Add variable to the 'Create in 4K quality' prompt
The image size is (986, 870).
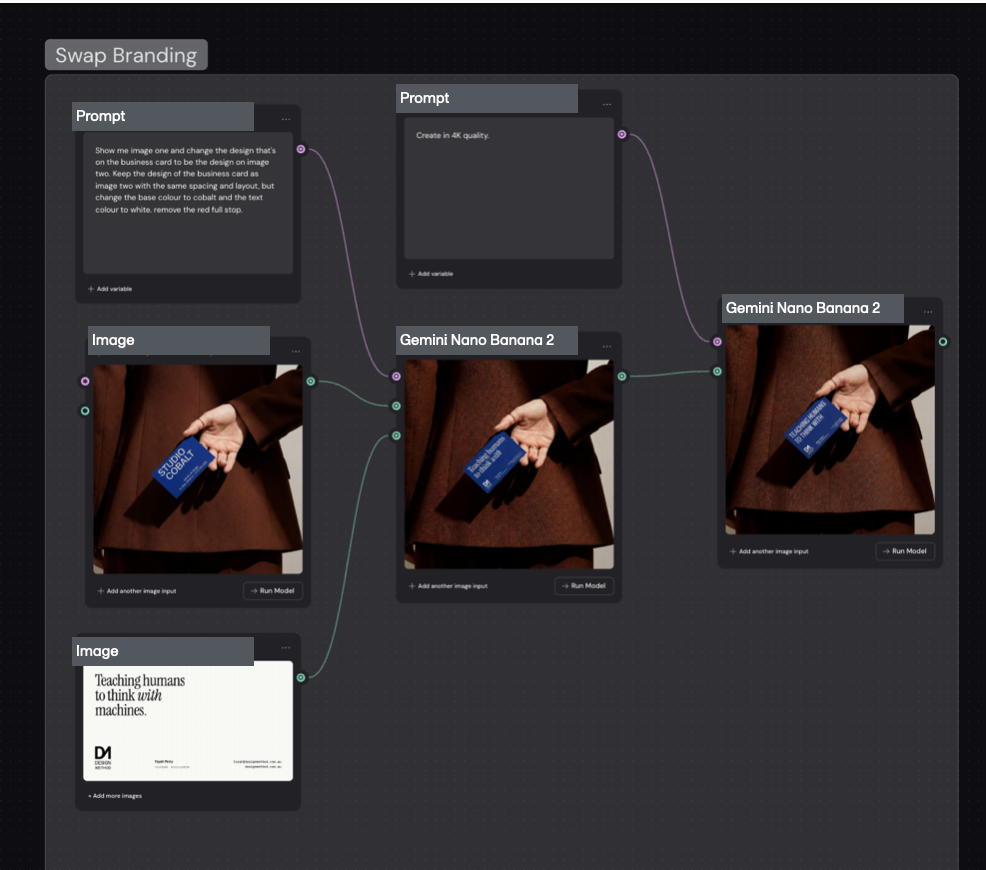coord(431,274)
